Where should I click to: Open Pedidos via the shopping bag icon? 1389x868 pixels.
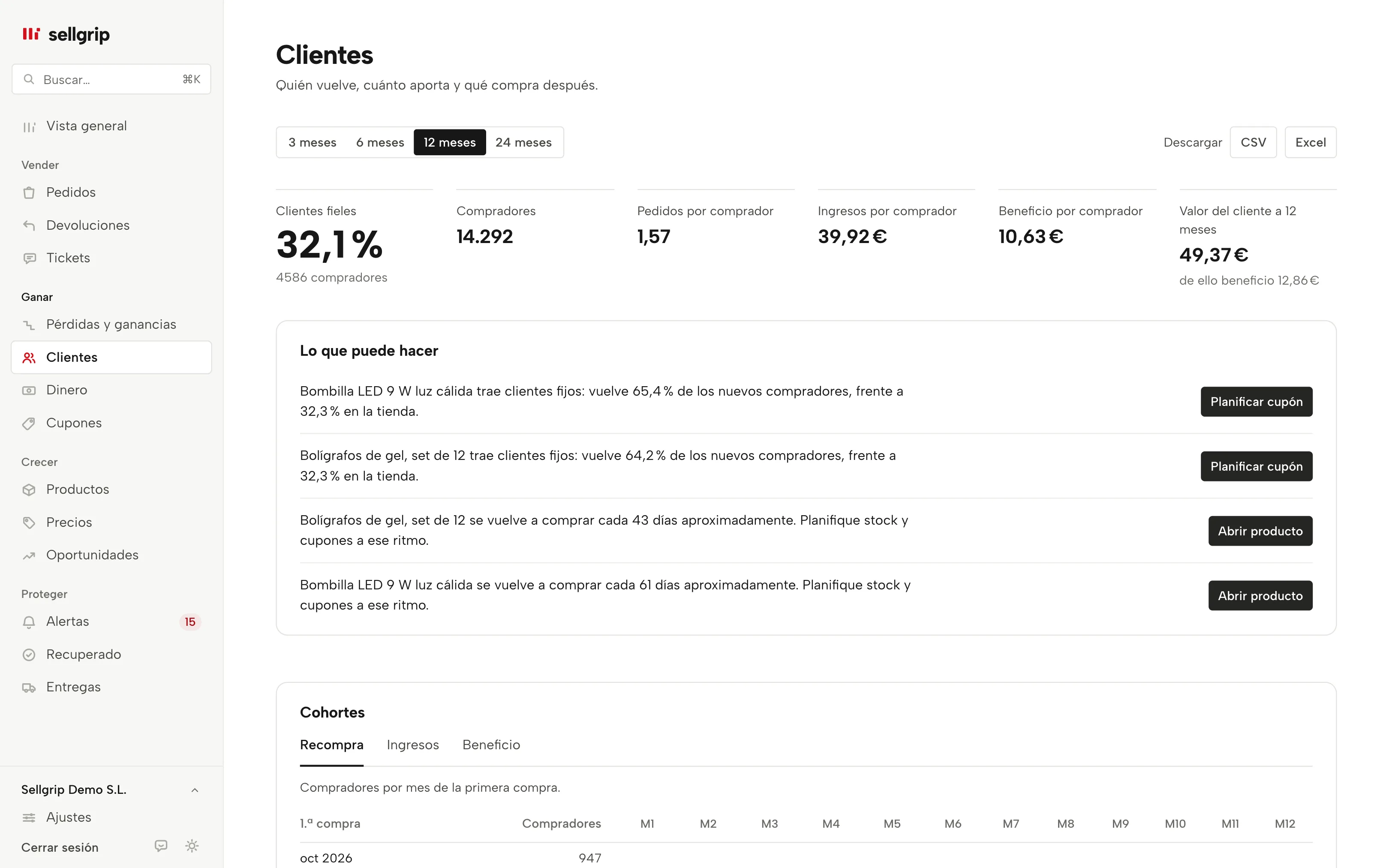click(x=29, y=193)
